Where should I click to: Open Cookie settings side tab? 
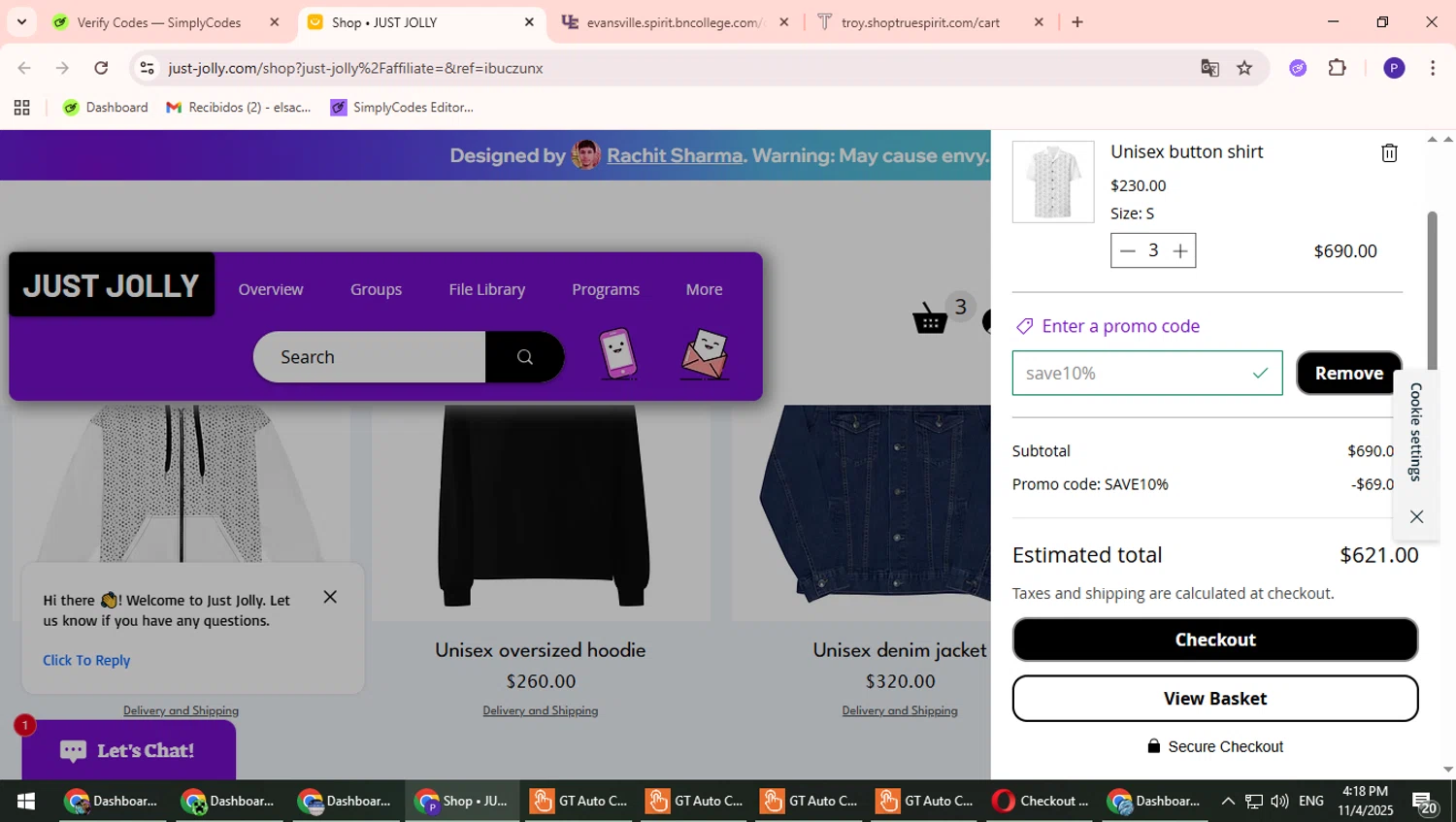click(1416, 432)
